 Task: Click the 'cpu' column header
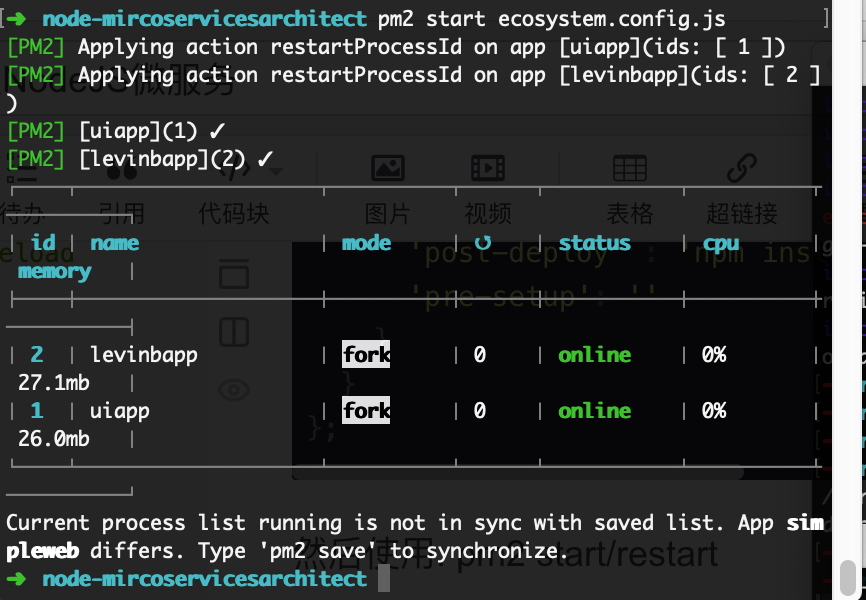click(x=721, y=244)
